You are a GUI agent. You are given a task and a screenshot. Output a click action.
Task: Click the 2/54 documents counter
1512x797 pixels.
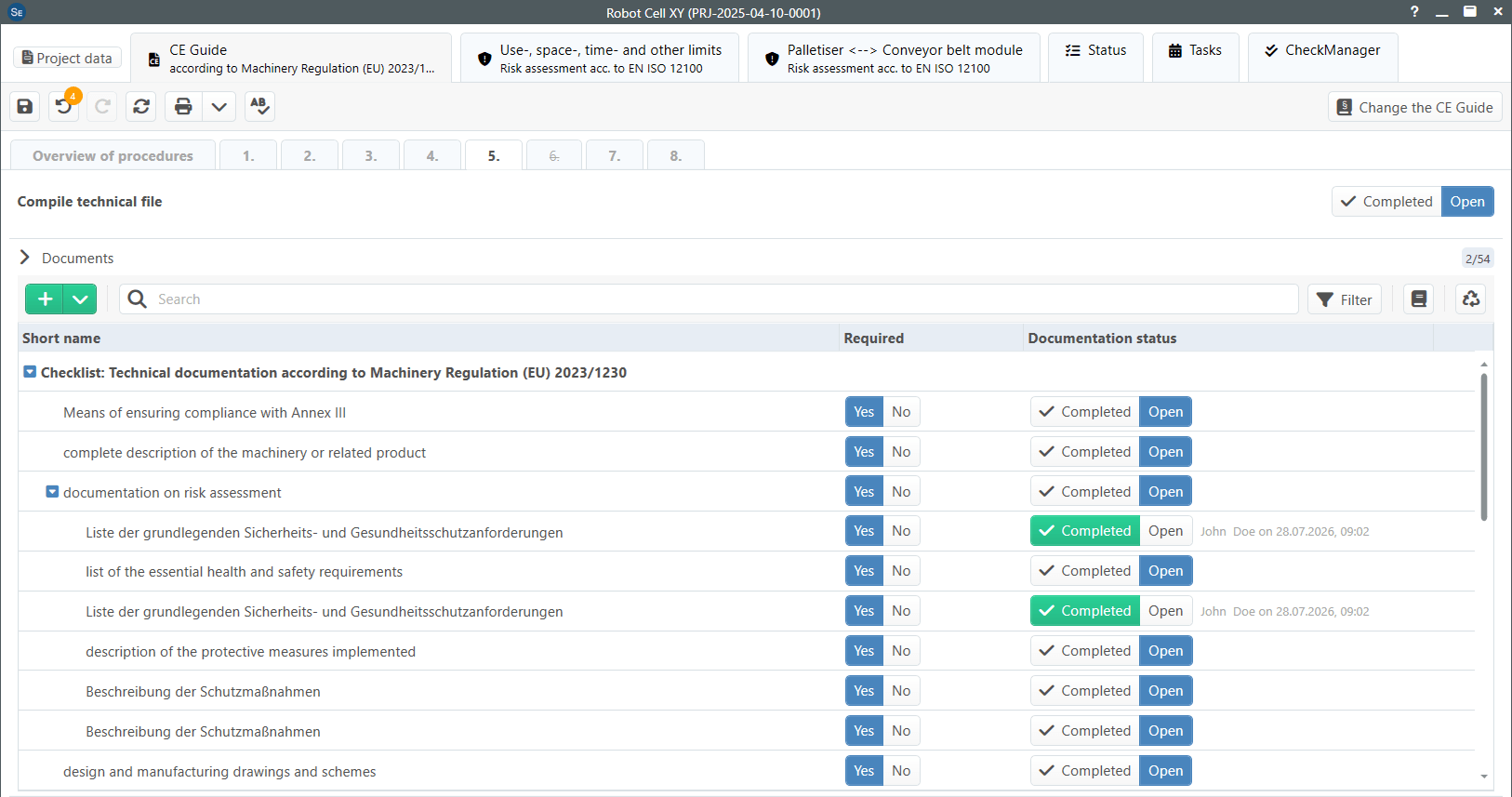[1477, 259]
